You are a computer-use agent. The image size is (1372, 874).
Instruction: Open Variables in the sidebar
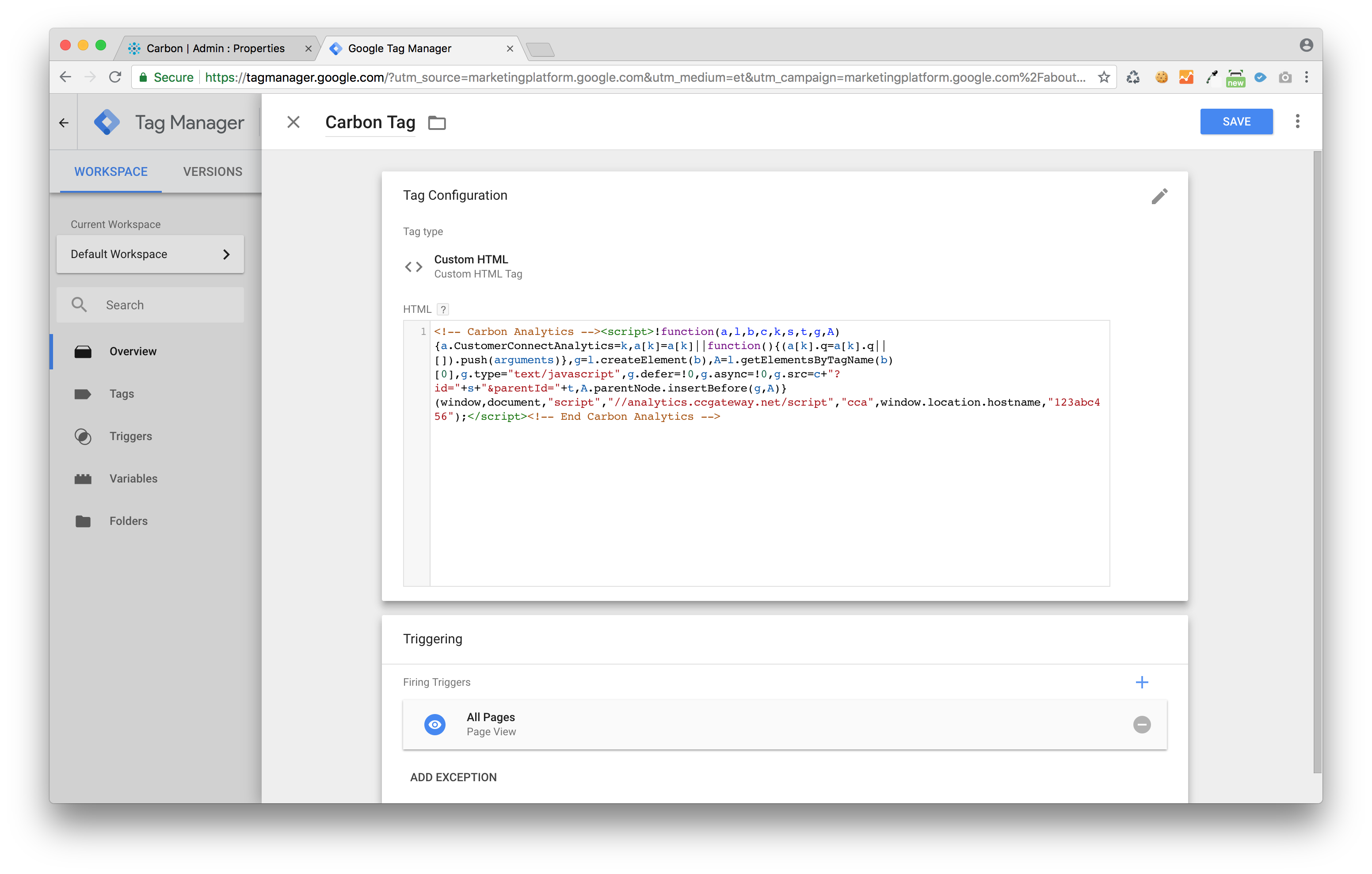point(133,479)
